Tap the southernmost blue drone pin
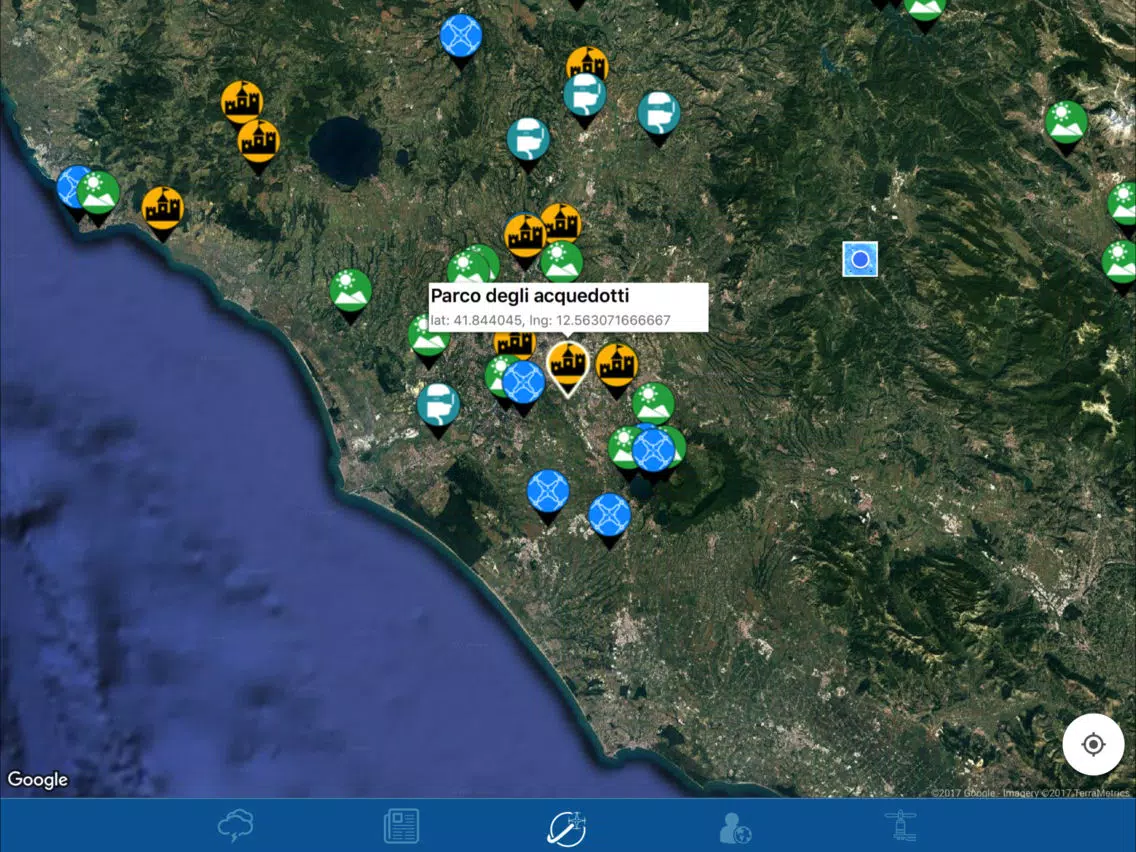Screen dimensions: 1136x852 coord(609,515)
